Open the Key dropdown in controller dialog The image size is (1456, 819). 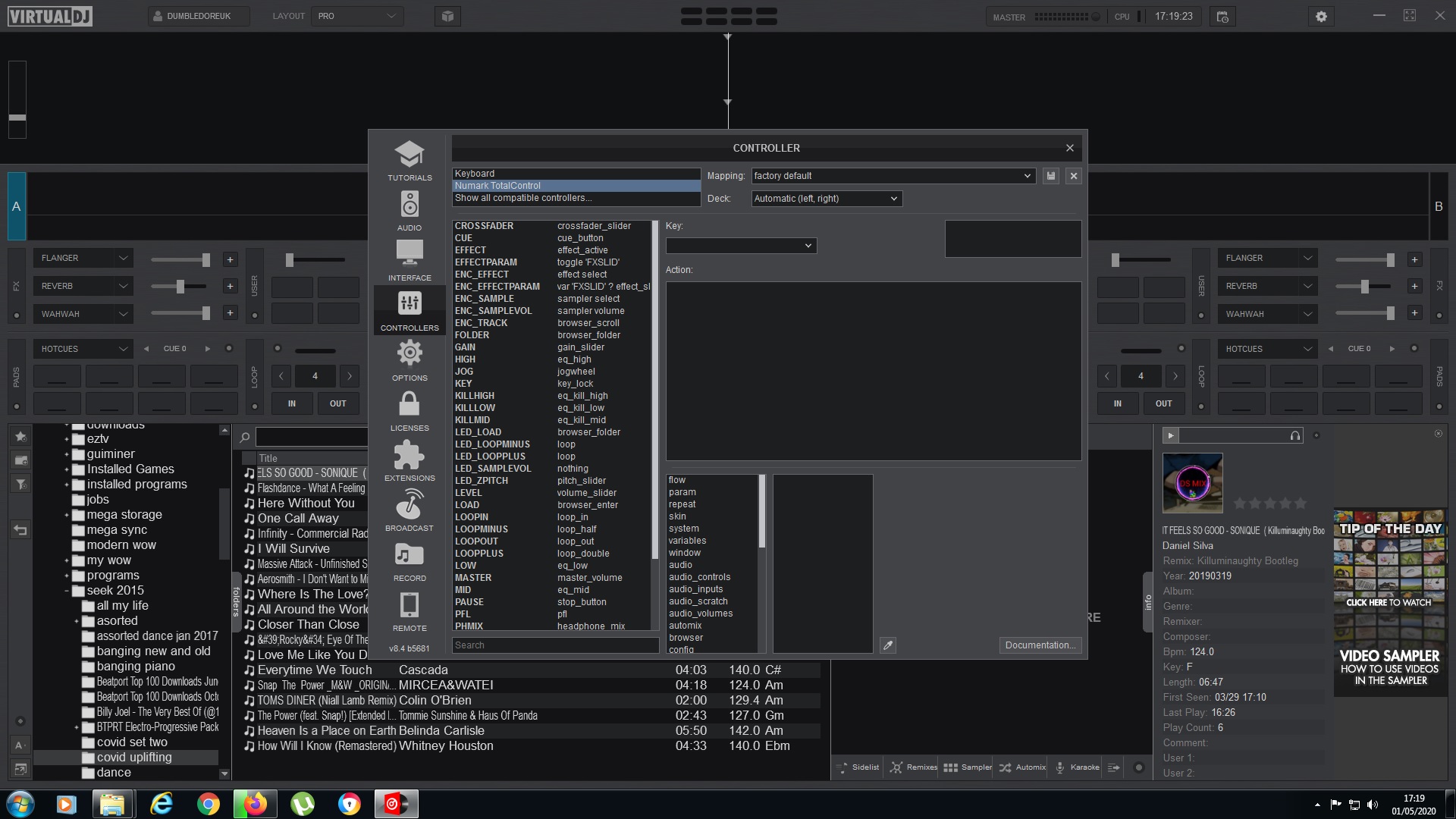[x=741, y=246]
